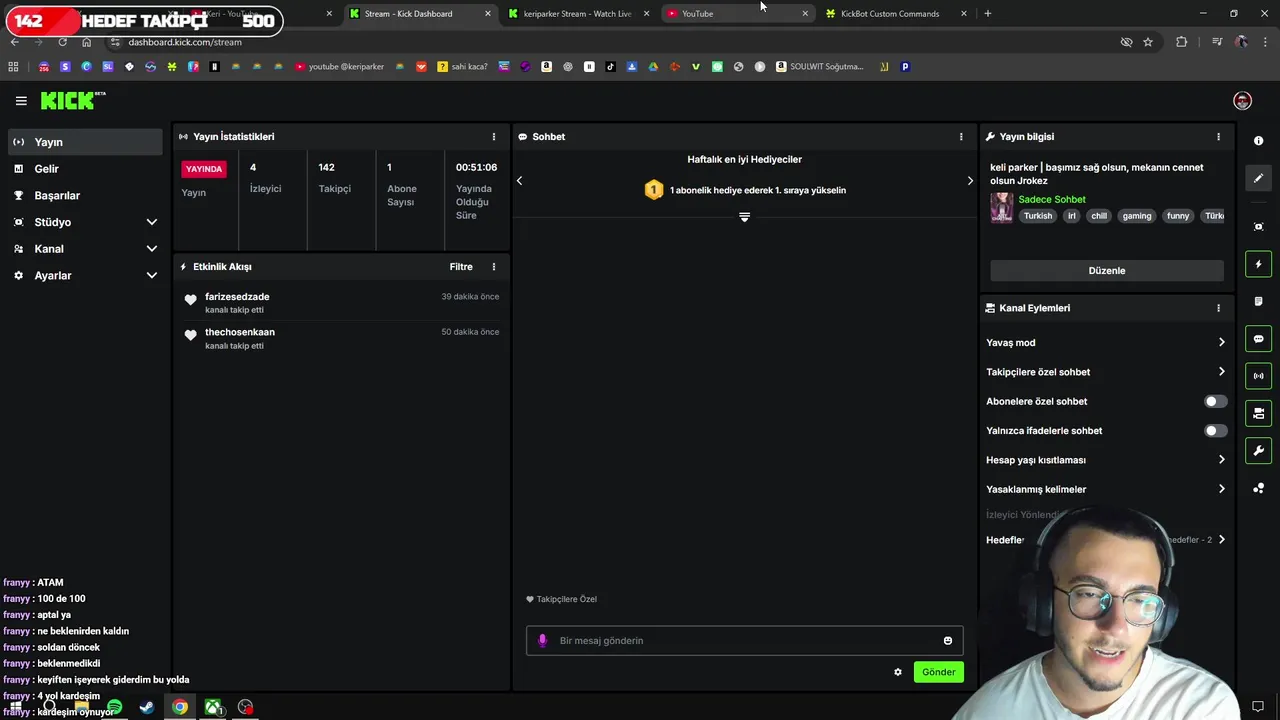Image resolution: width=1280 pixels, height=720 pixels.
Task: Toggle the chat bubble panel icon
Action: click(1258, 339)
